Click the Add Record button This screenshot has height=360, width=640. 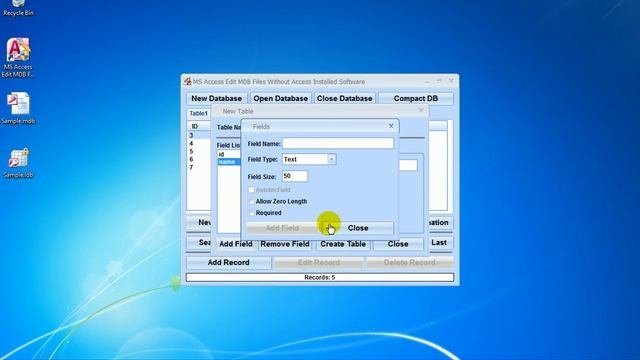coord(229,262)
